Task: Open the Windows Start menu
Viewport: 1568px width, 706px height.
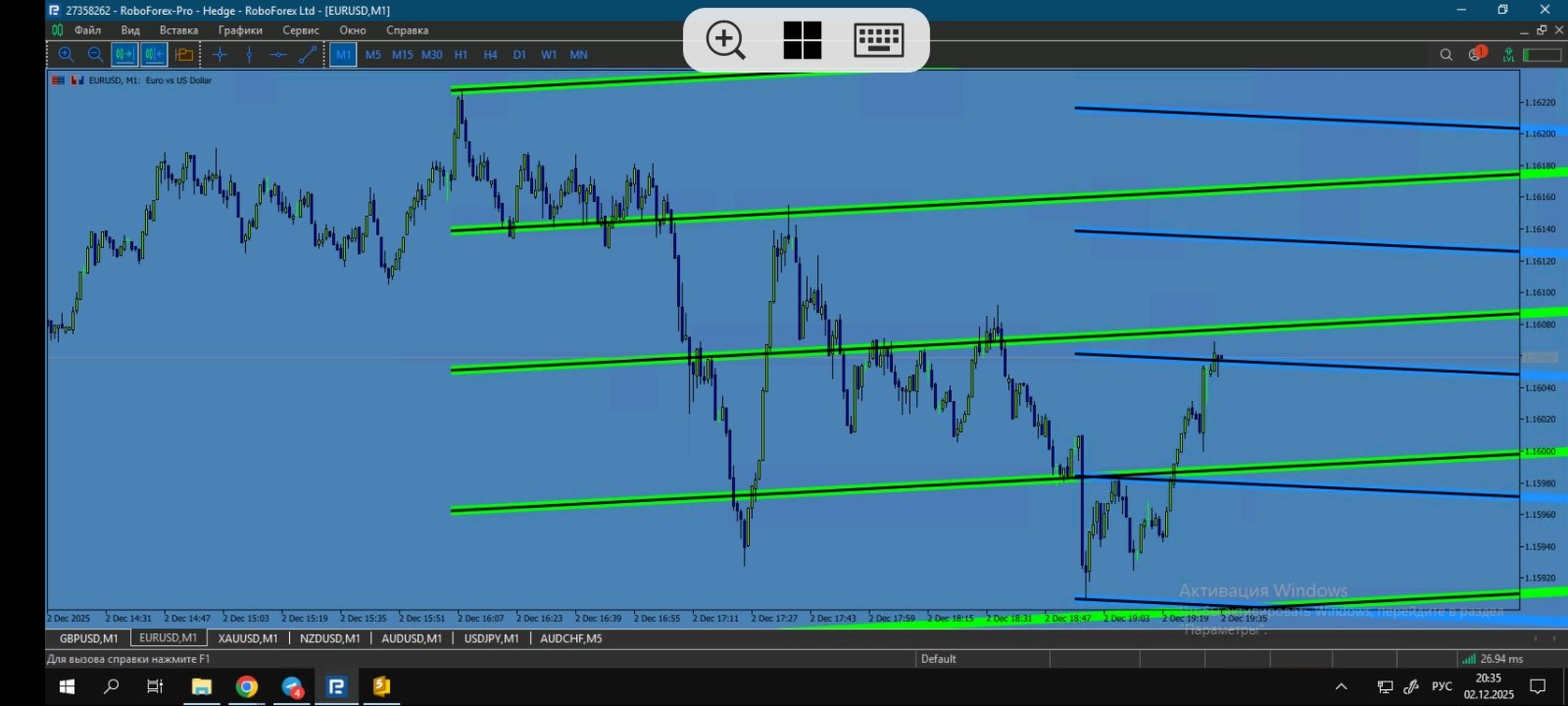Action: (x=68, y=686)
